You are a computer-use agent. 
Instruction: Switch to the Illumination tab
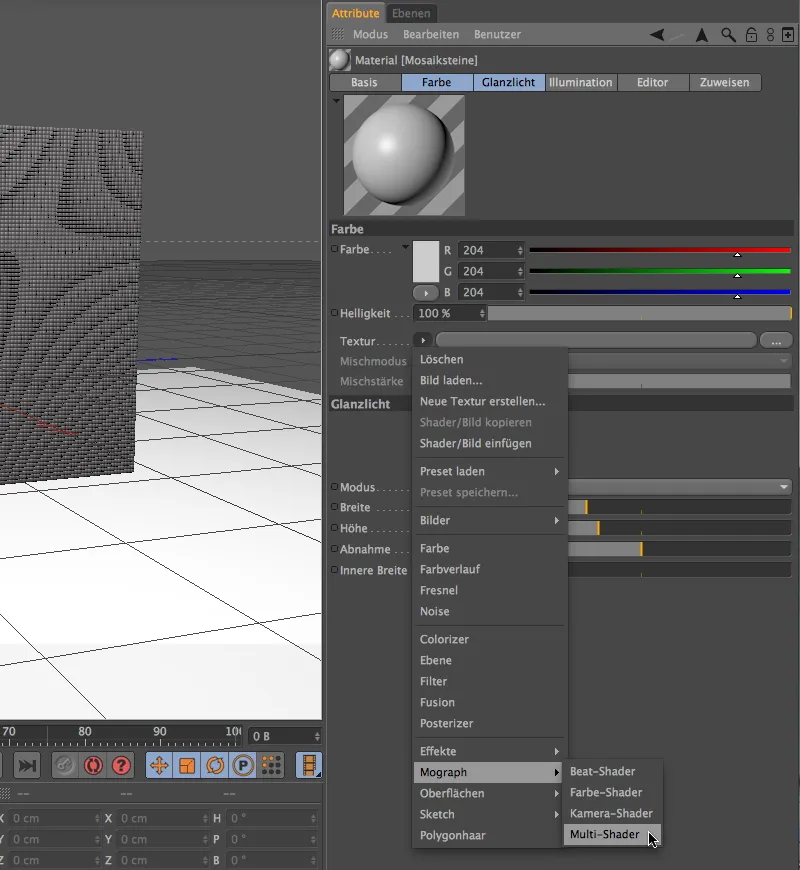click(x=581, y=82)
